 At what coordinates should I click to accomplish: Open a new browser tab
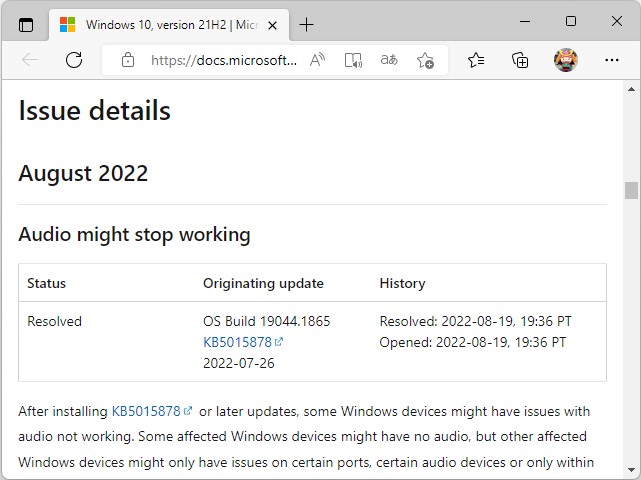tap(306, 24)
